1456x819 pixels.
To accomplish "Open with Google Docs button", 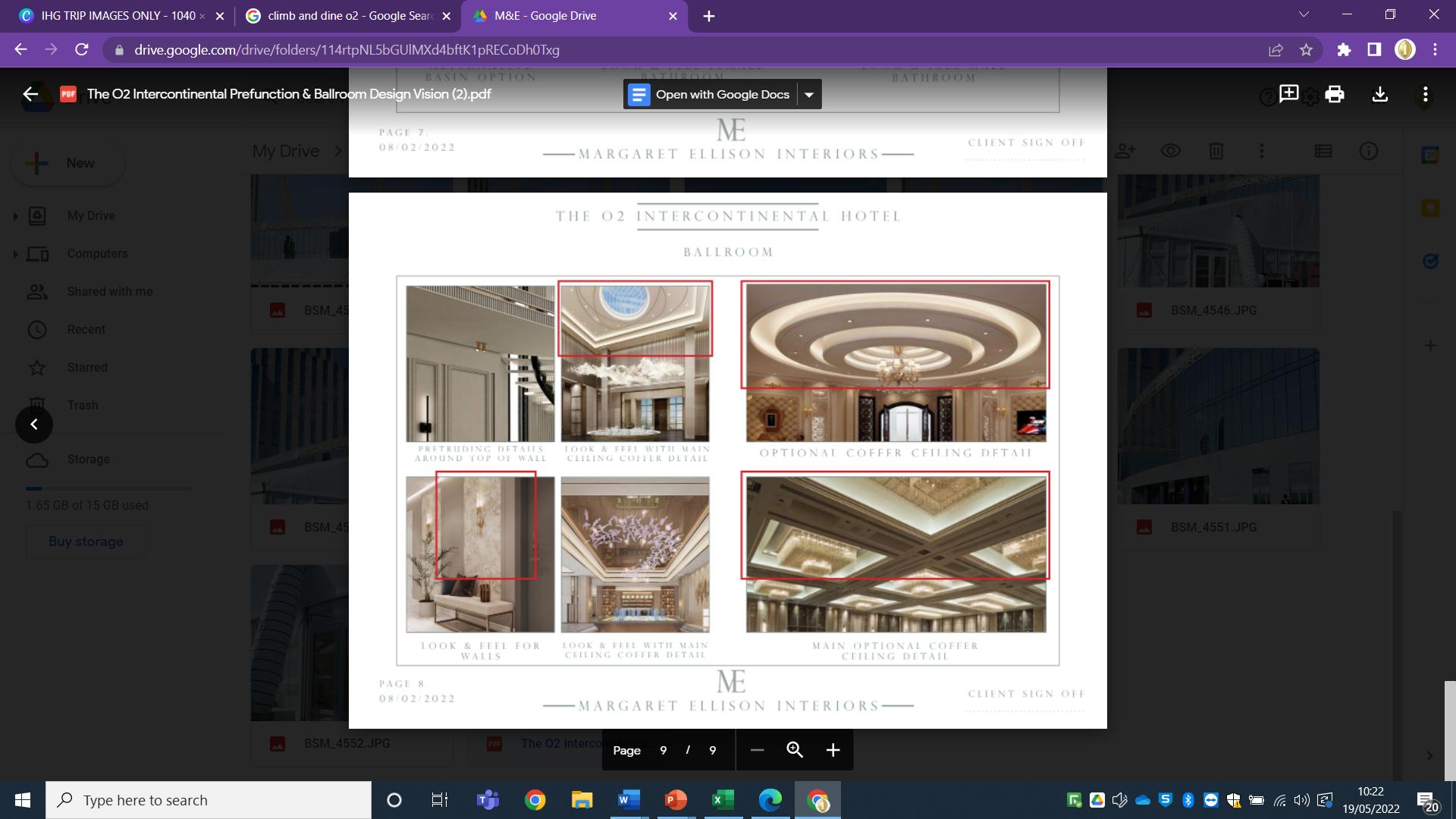I will [x=711, y=95].
